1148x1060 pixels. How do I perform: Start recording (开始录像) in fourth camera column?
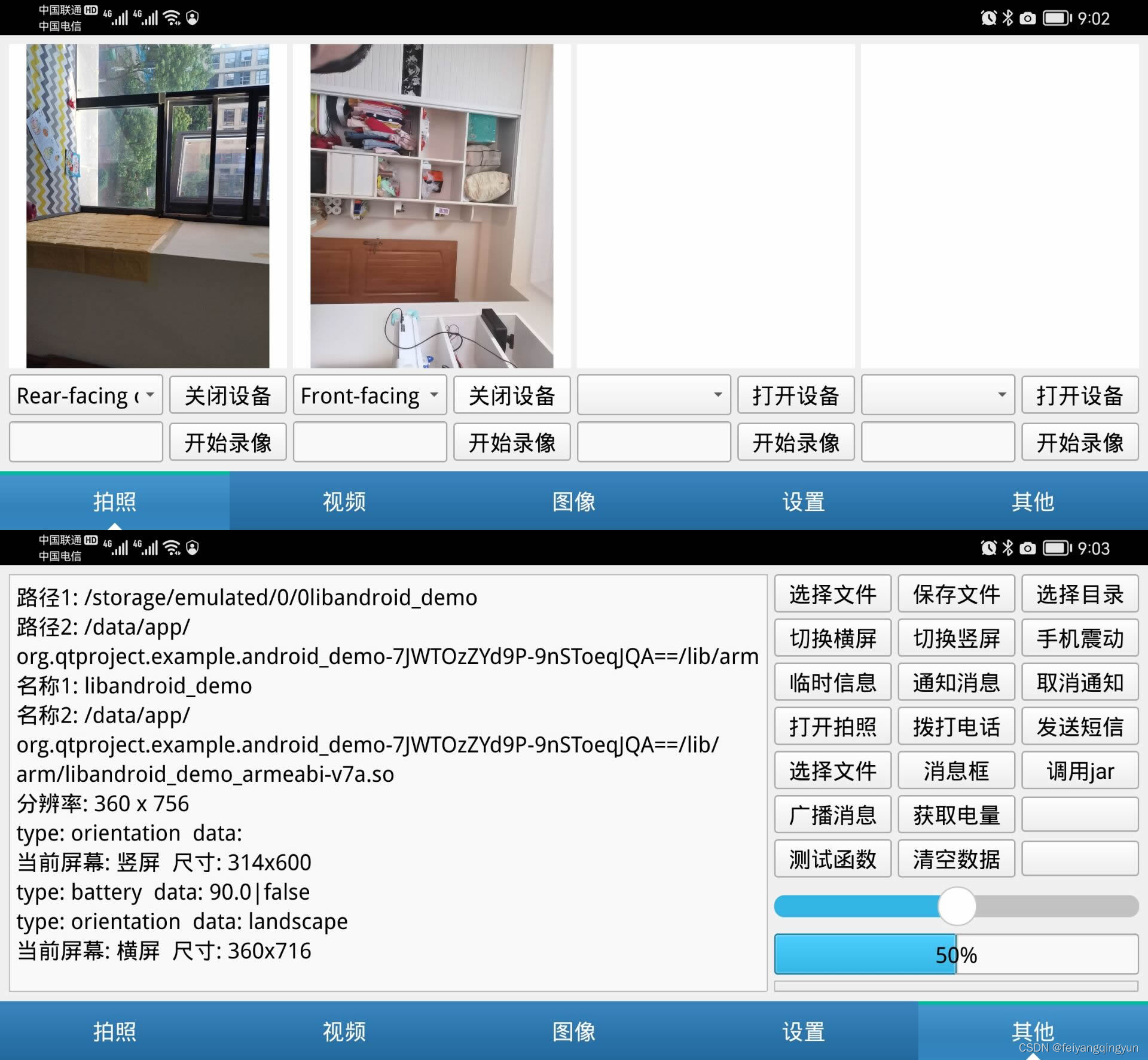1080,443
